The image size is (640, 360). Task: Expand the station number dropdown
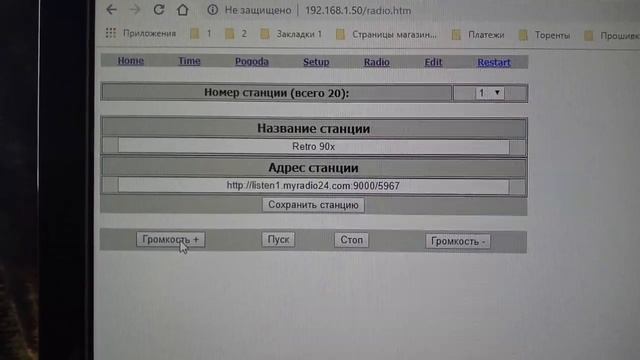coord(489,93)
